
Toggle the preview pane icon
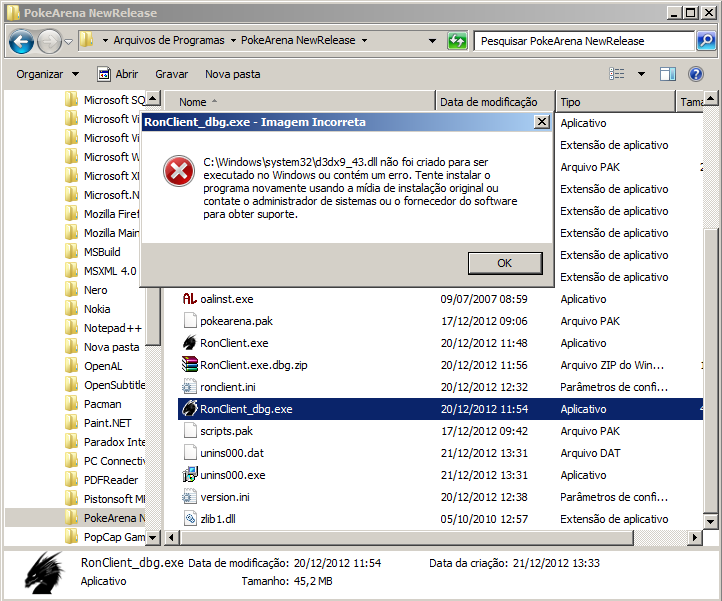668,74
